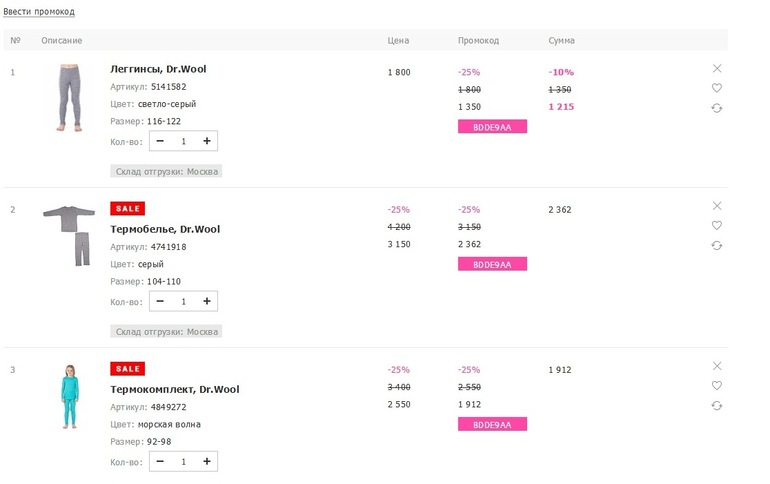Image resolution: width=770 pixels, height=484 pixels.
Task: Decrease Термобелье quantity with minus
Action: tap(160, 301)
